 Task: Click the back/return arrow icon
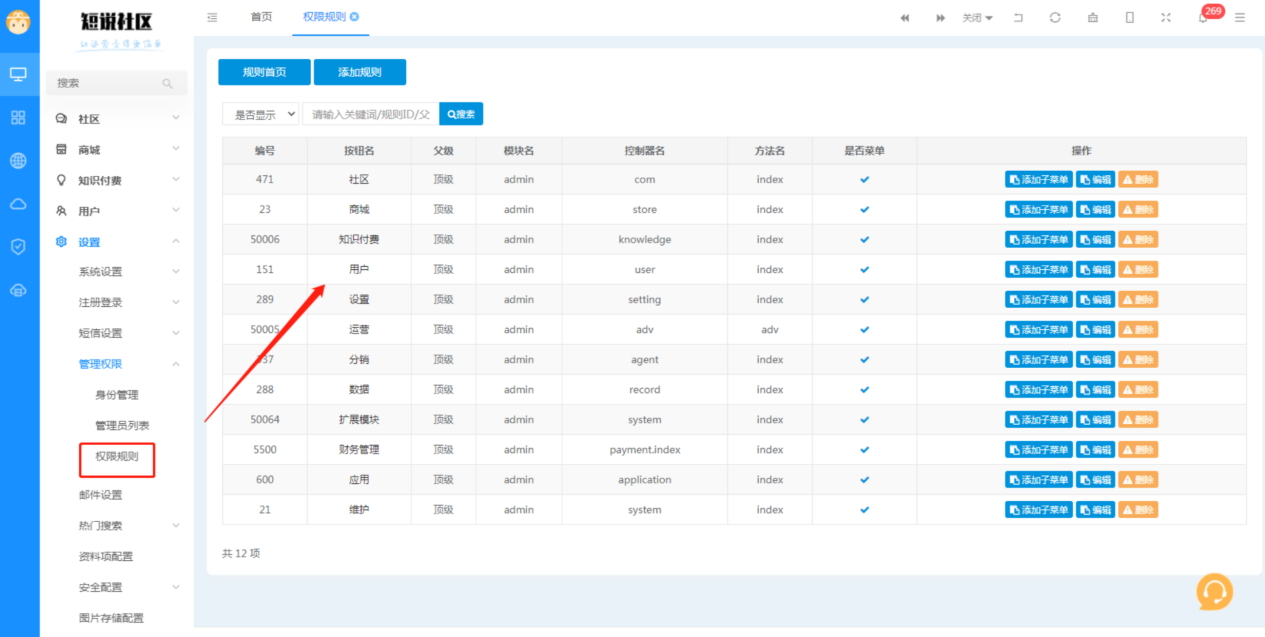point(1018,18)
